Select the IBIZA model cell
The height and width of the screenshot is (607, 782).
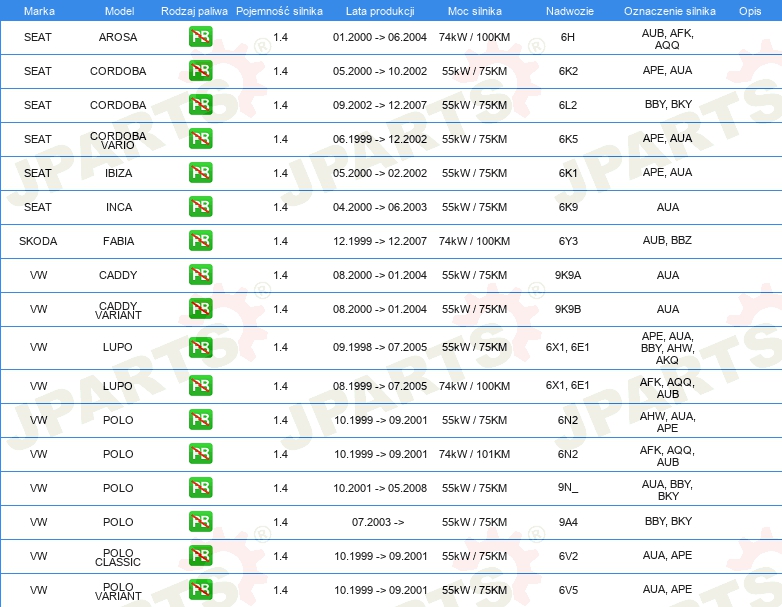point(118,173)
